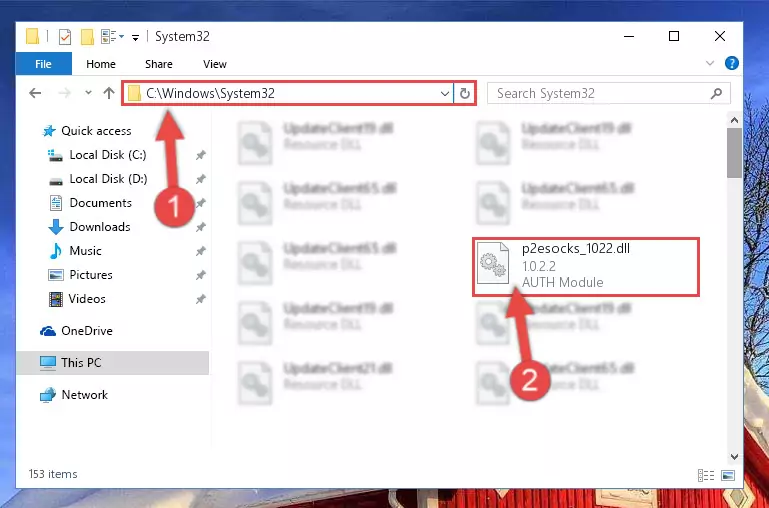The image size is (769, 508).
Task: Click the pin icon beside Local Disk (D:)
Action: (x=200, y=179)
